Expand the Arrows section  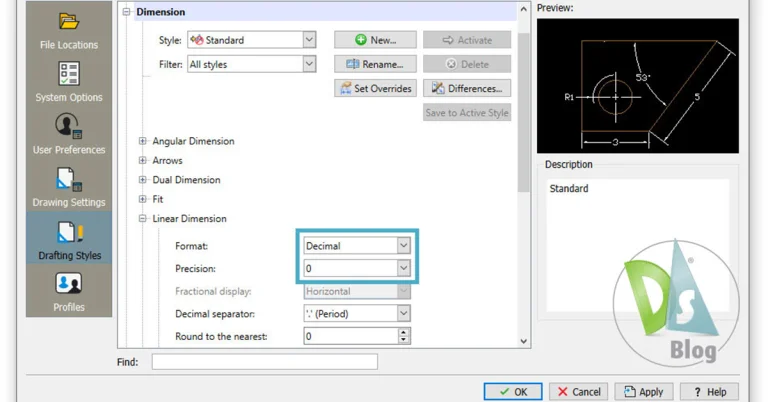[x=143, y=160]
